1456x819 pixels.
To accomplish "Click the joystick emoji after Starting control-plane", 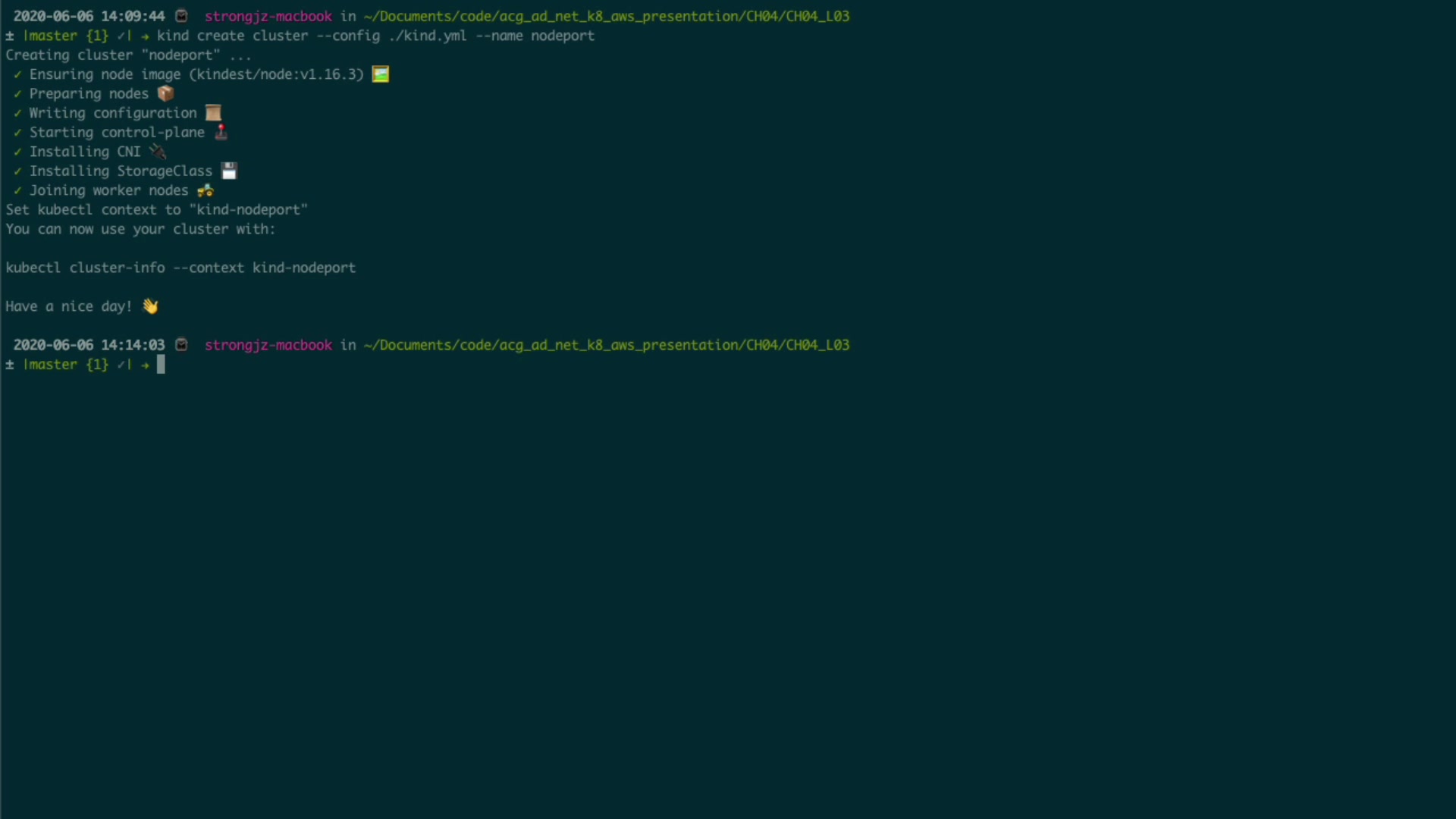I will pyautogui.click(x=221, y=132).
